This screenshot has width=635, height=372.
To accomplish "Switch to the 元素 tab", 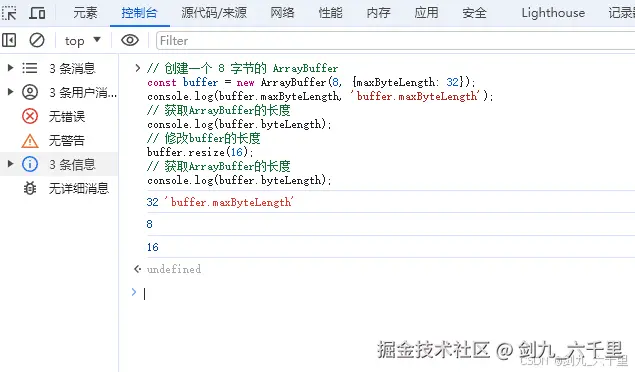I will pyautogui.click(x=85, y=13).
